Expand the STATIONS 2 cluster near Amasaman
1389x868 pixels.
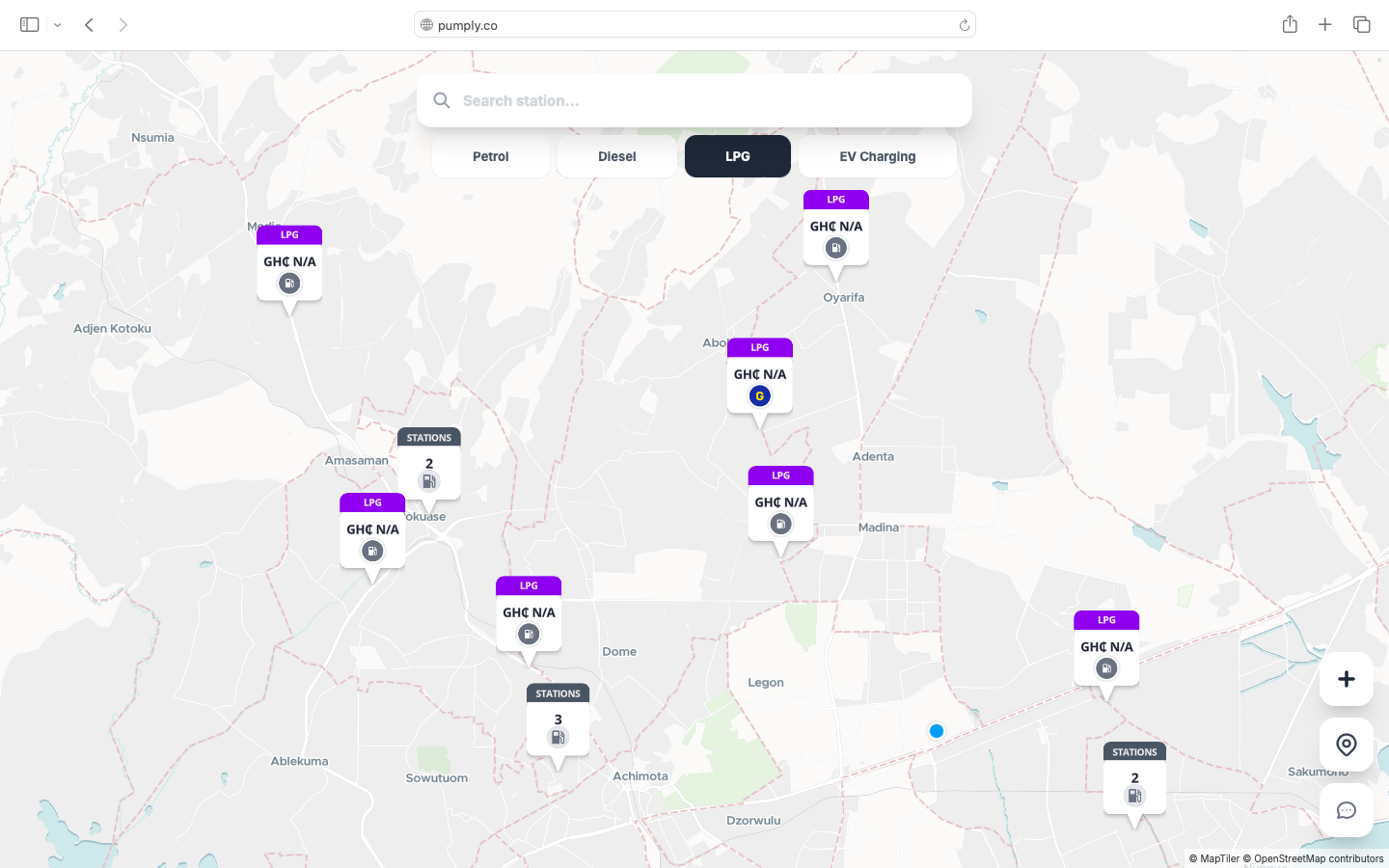coord(428,466)
